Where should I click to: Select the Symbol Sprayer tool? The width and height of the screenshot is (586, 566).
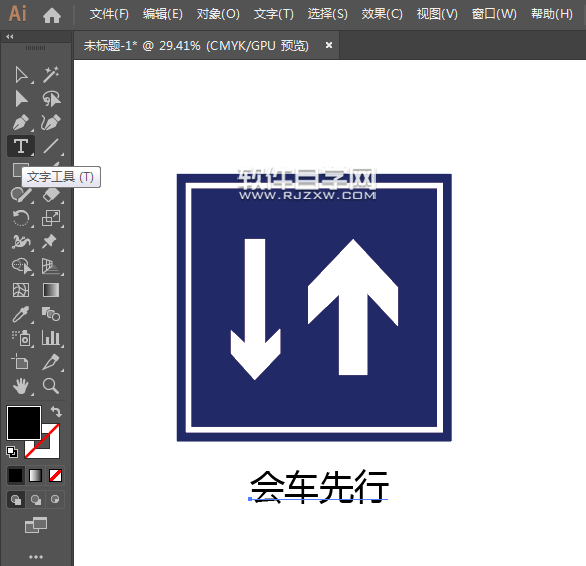(21, 338)
